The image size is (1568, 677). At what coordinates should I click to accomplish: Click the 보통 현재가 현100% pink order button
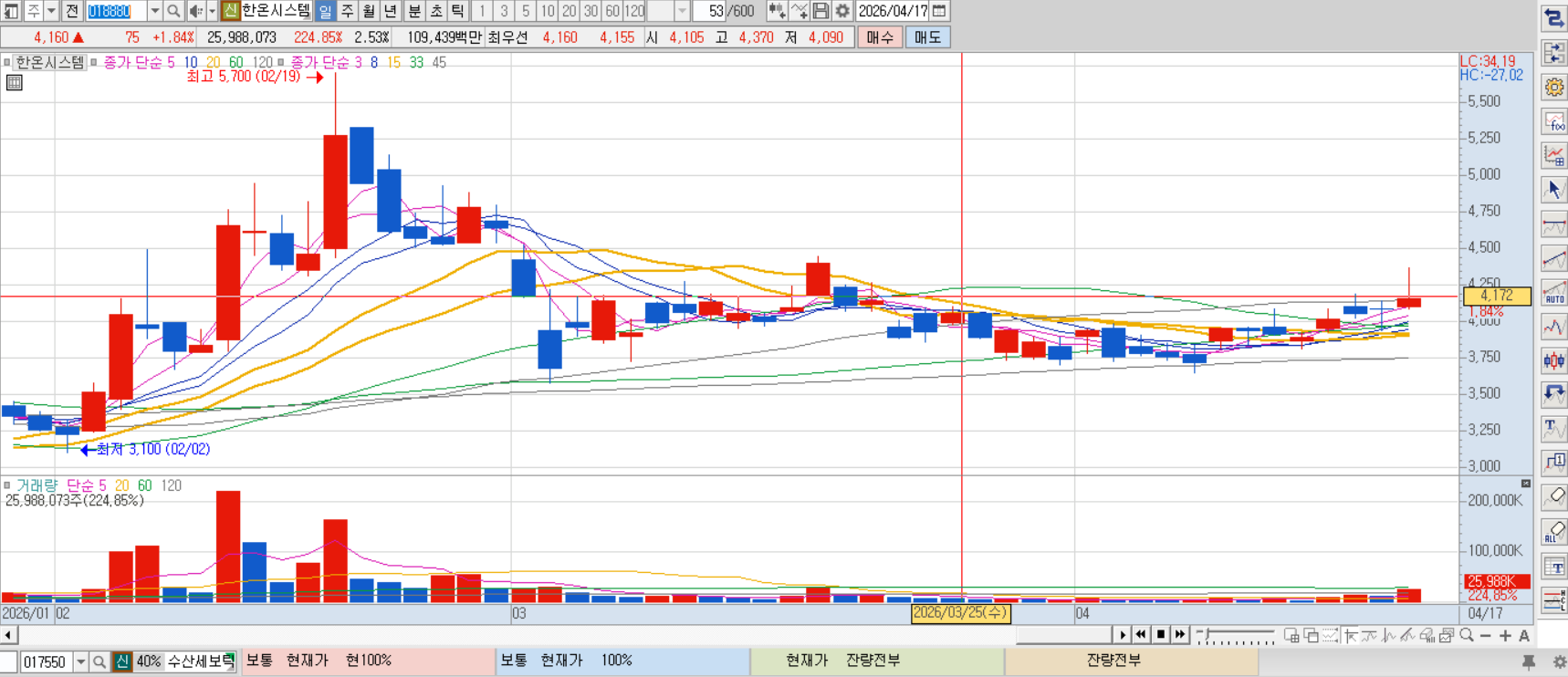pyautogui.click(x=369, y=661)
